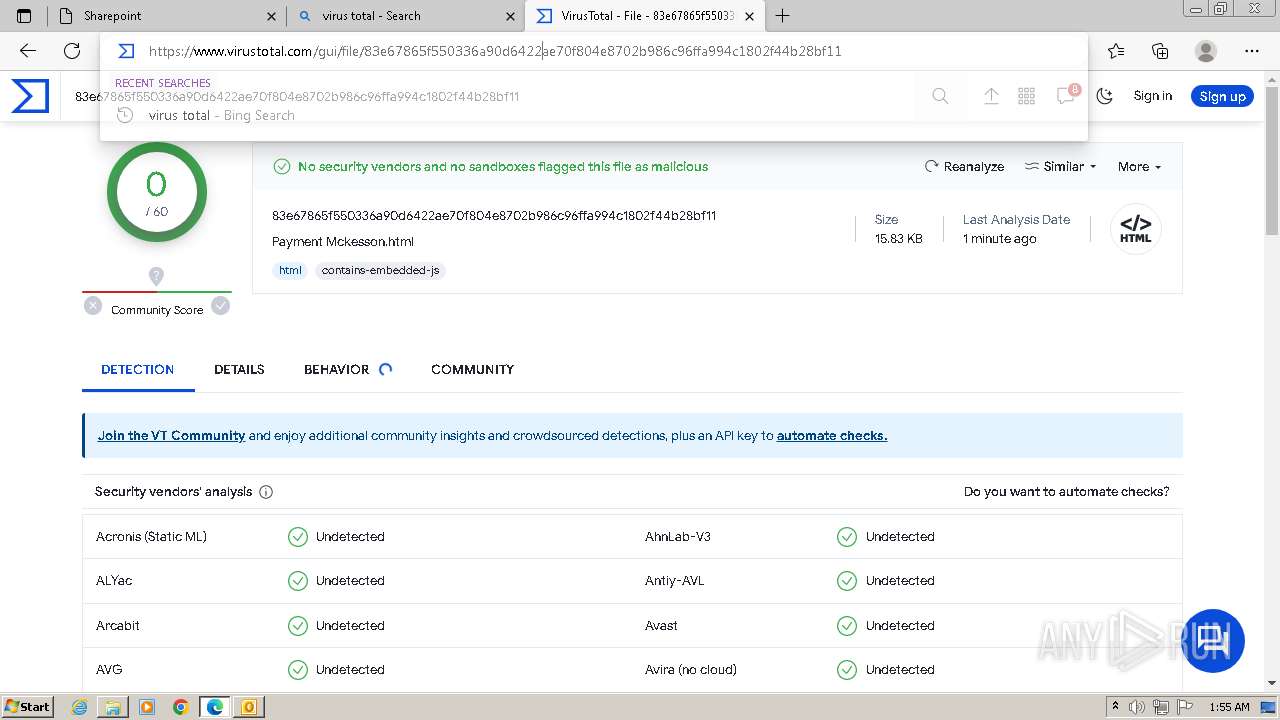Select 'virus total' recent search suggestion
Viewport: 1280px width, 720px height.
point(594,115)
